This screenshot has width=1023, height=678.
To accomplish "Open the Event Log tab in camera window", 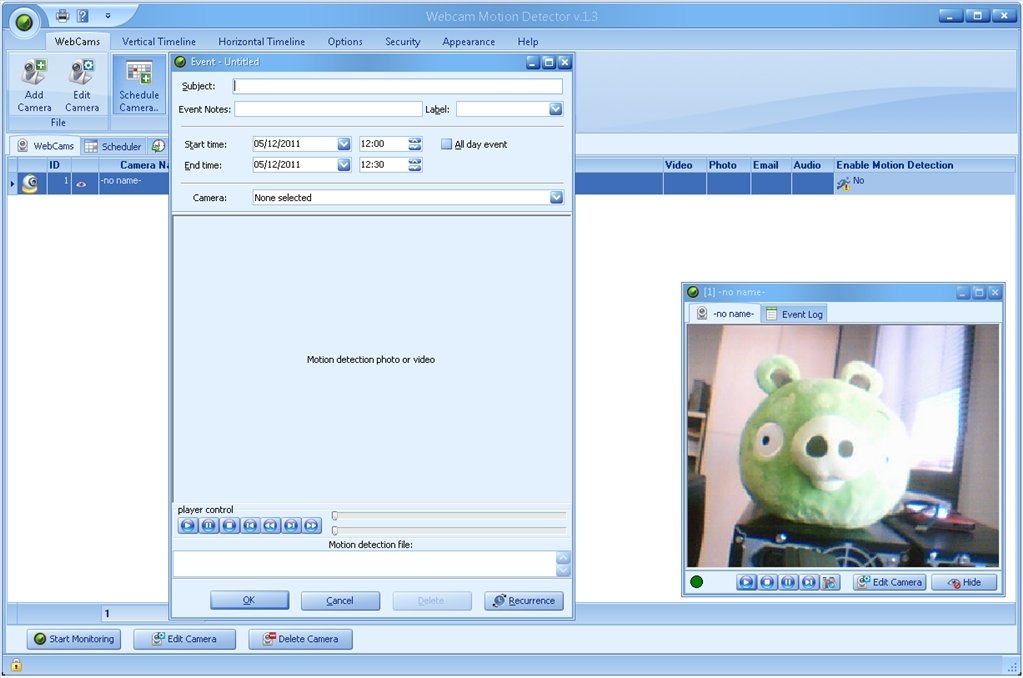I will tap(794, 314).
